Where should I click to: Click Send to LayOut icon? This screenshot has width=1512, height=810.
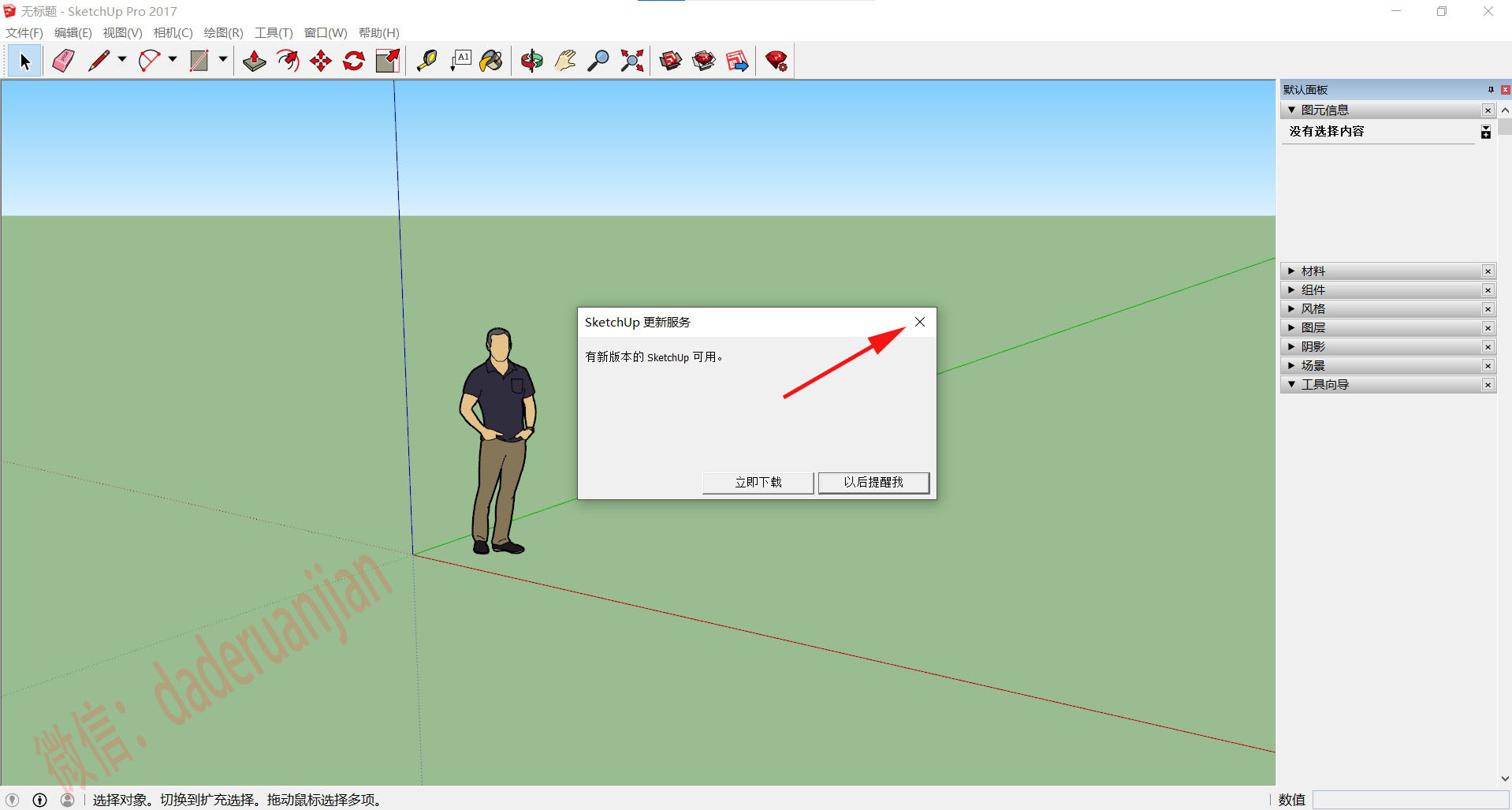coord(737,61)
